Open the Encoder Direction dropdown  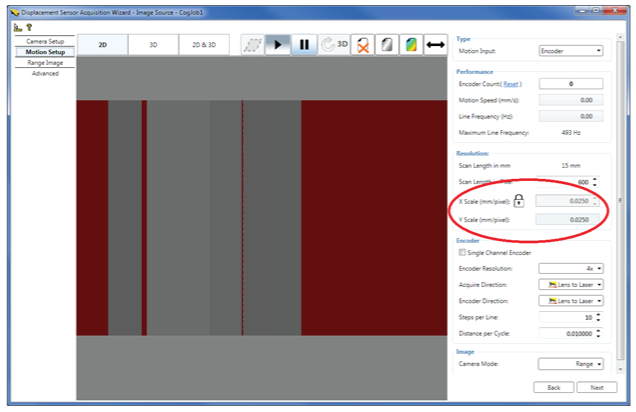(571, 301)
